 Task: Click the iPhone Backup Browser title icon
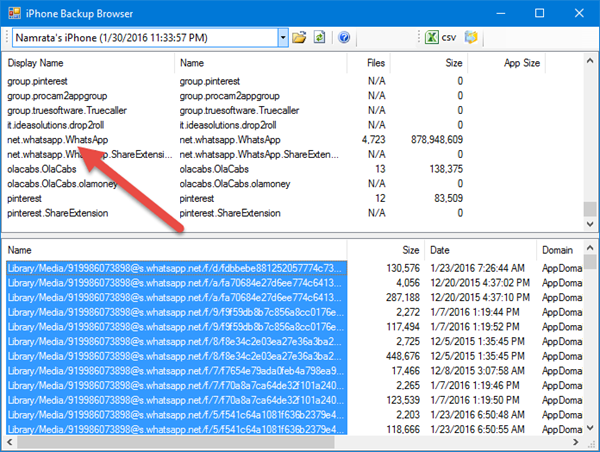(15, 13)
